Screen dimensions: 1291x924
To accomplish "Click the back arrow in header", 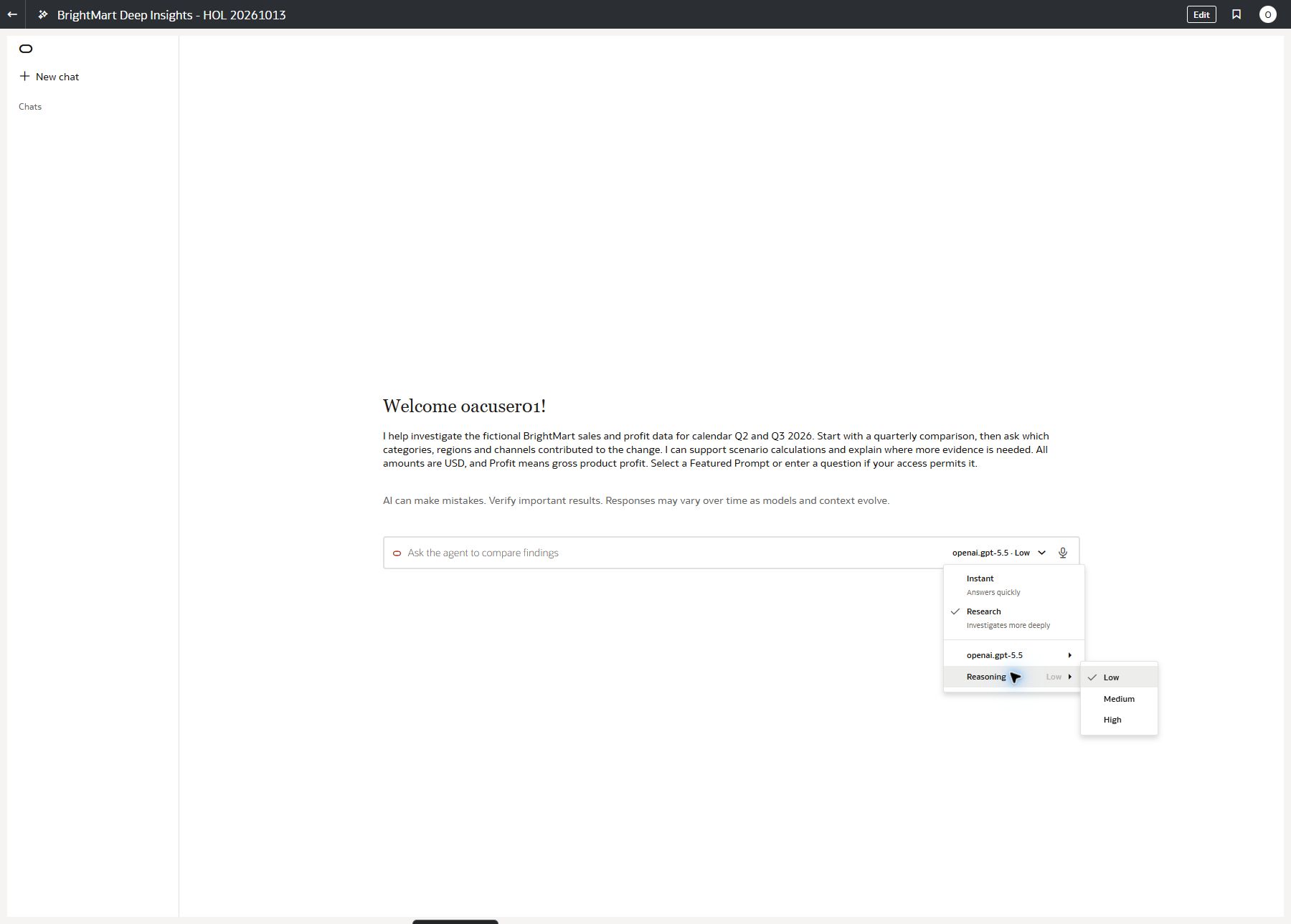I will coord(12,14).
